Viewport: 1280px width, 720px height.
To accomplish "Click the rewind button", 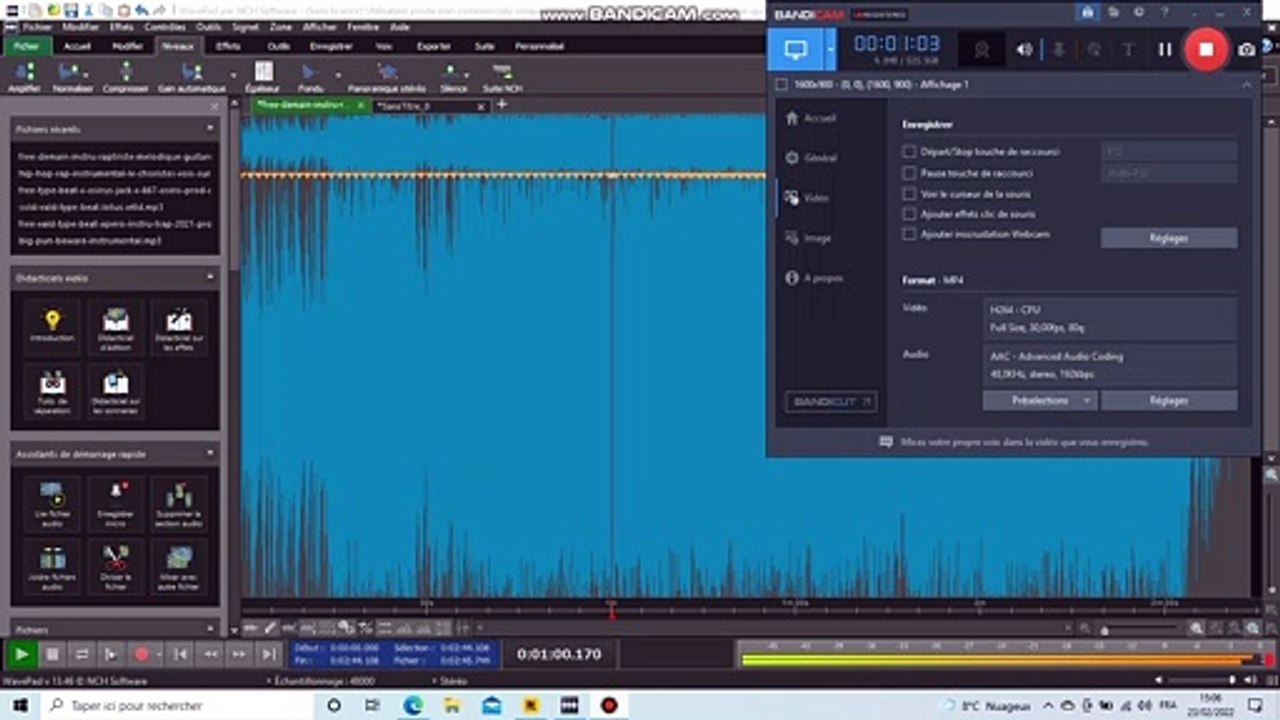I will pyautogui.click(x=210, y=654).
